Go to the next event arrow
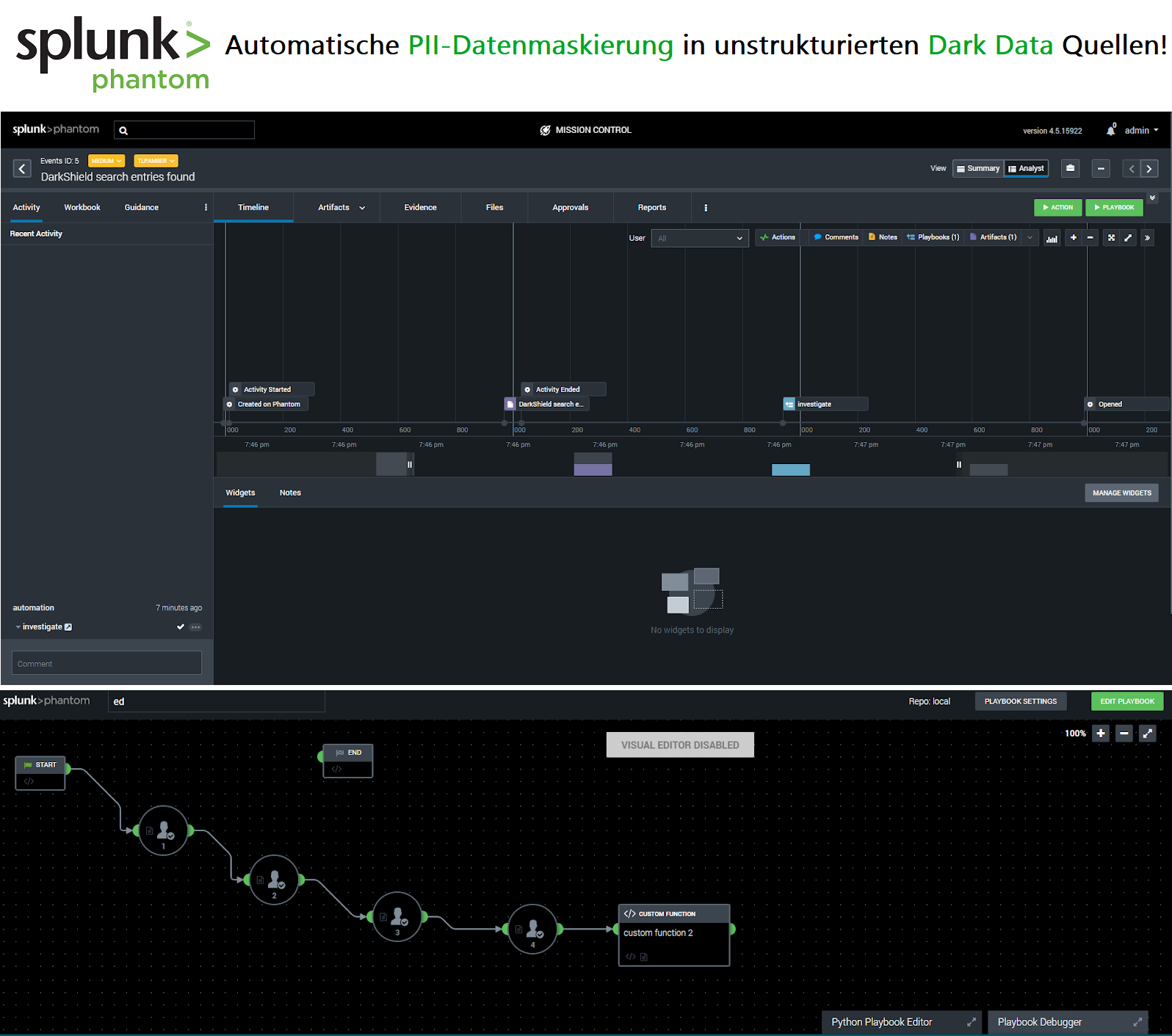1172x1036 pixels. coord(1149,169)
